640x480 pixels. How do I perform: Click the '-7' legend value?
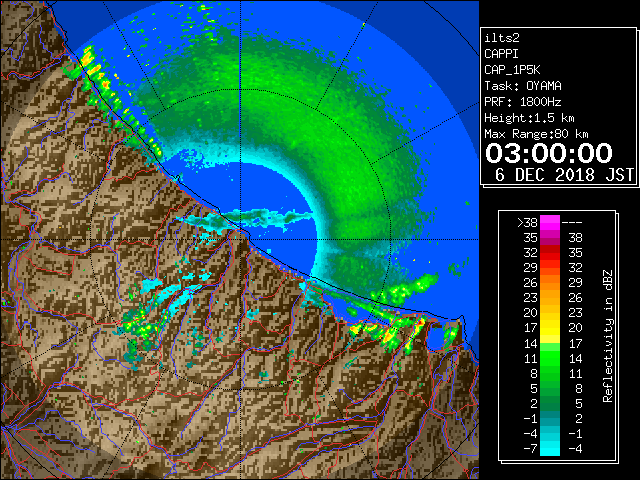530,449
